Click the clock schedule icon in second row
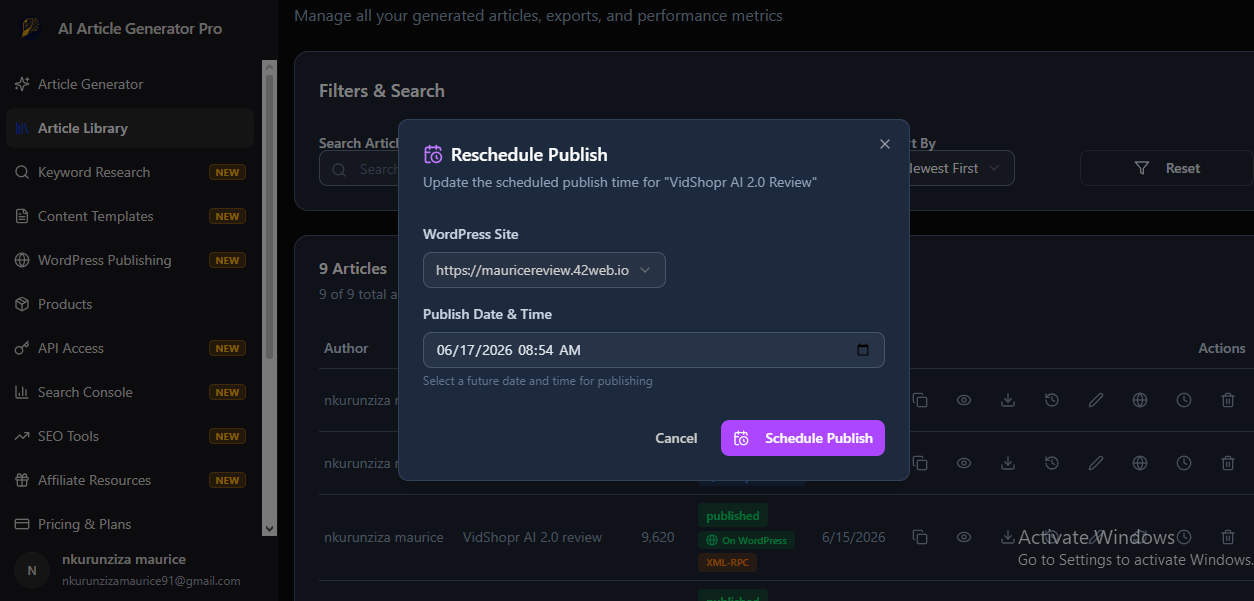This screenshot has height=601, width=1254. tap(1184, 463)
